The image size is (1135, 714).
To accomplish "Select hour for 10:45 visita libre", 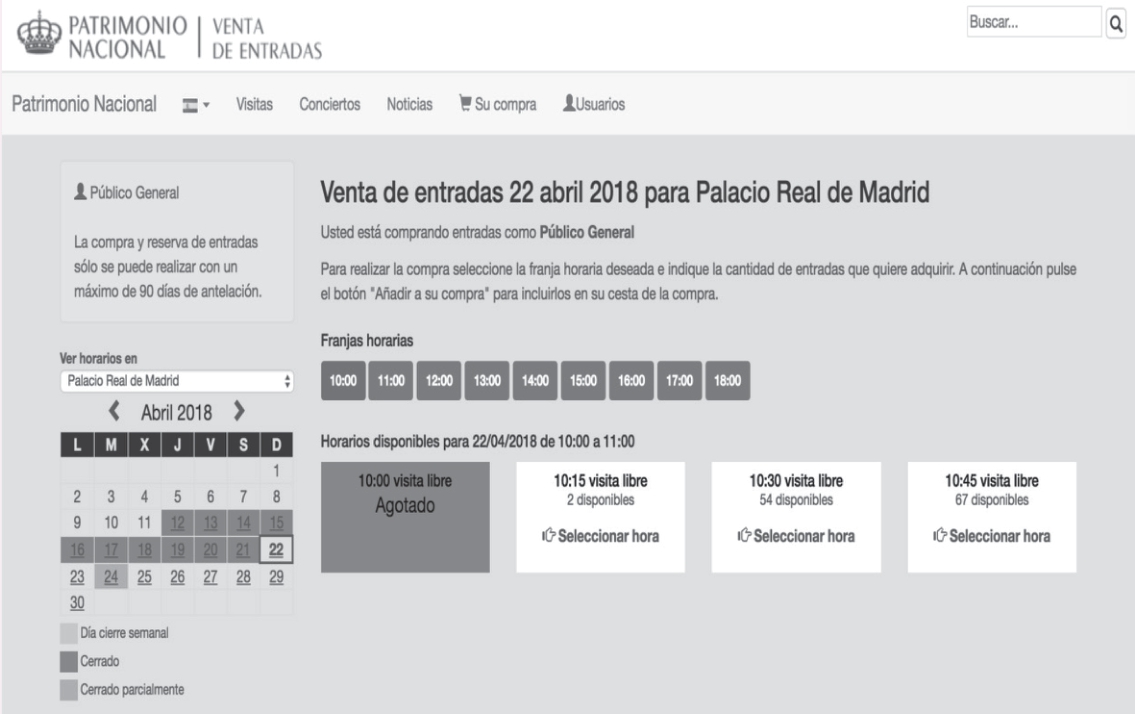I will pos(992,535).
